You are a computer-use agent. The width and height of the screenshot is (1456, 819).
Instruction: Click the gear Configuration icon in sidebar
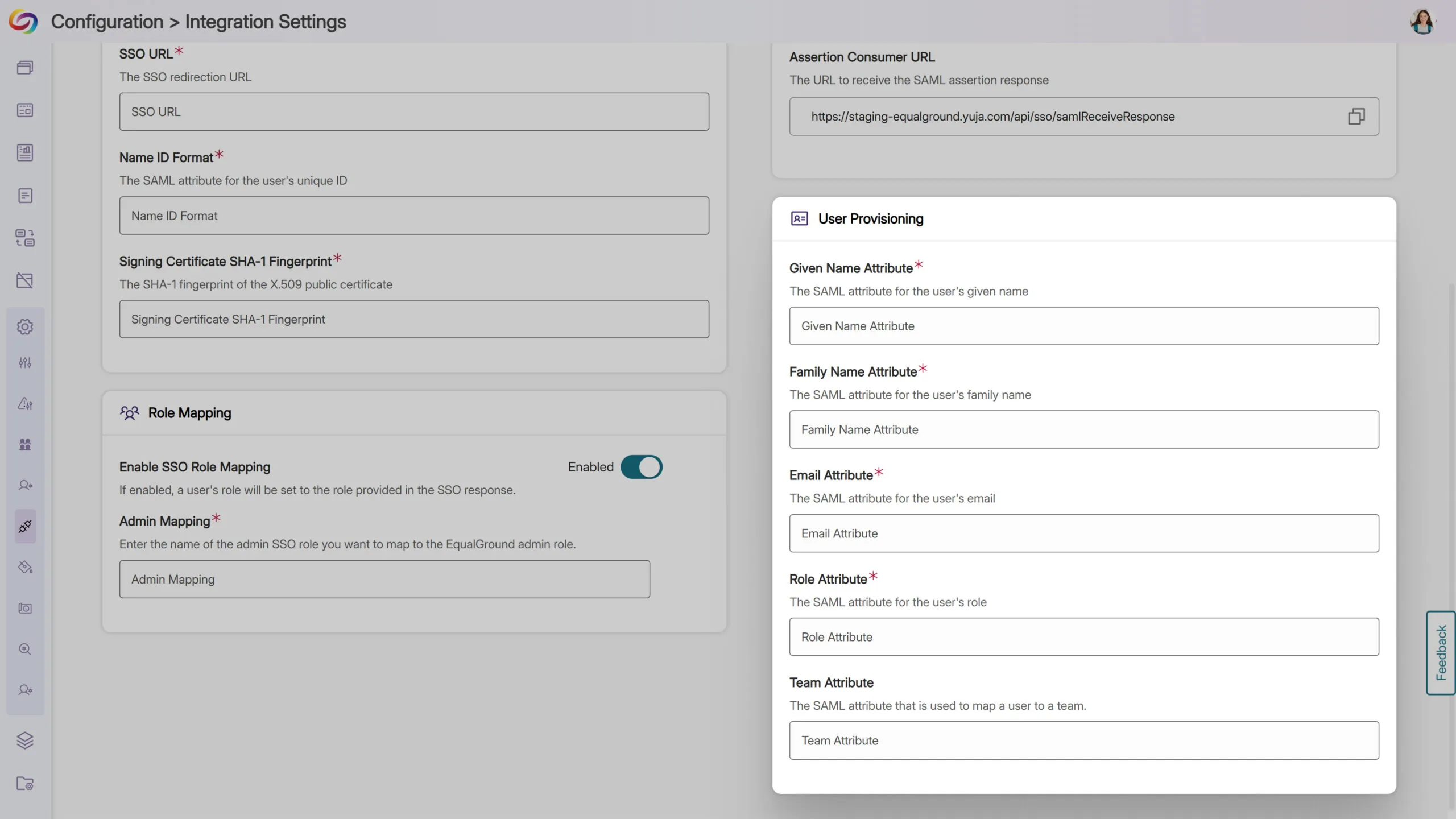pos(25,326)
